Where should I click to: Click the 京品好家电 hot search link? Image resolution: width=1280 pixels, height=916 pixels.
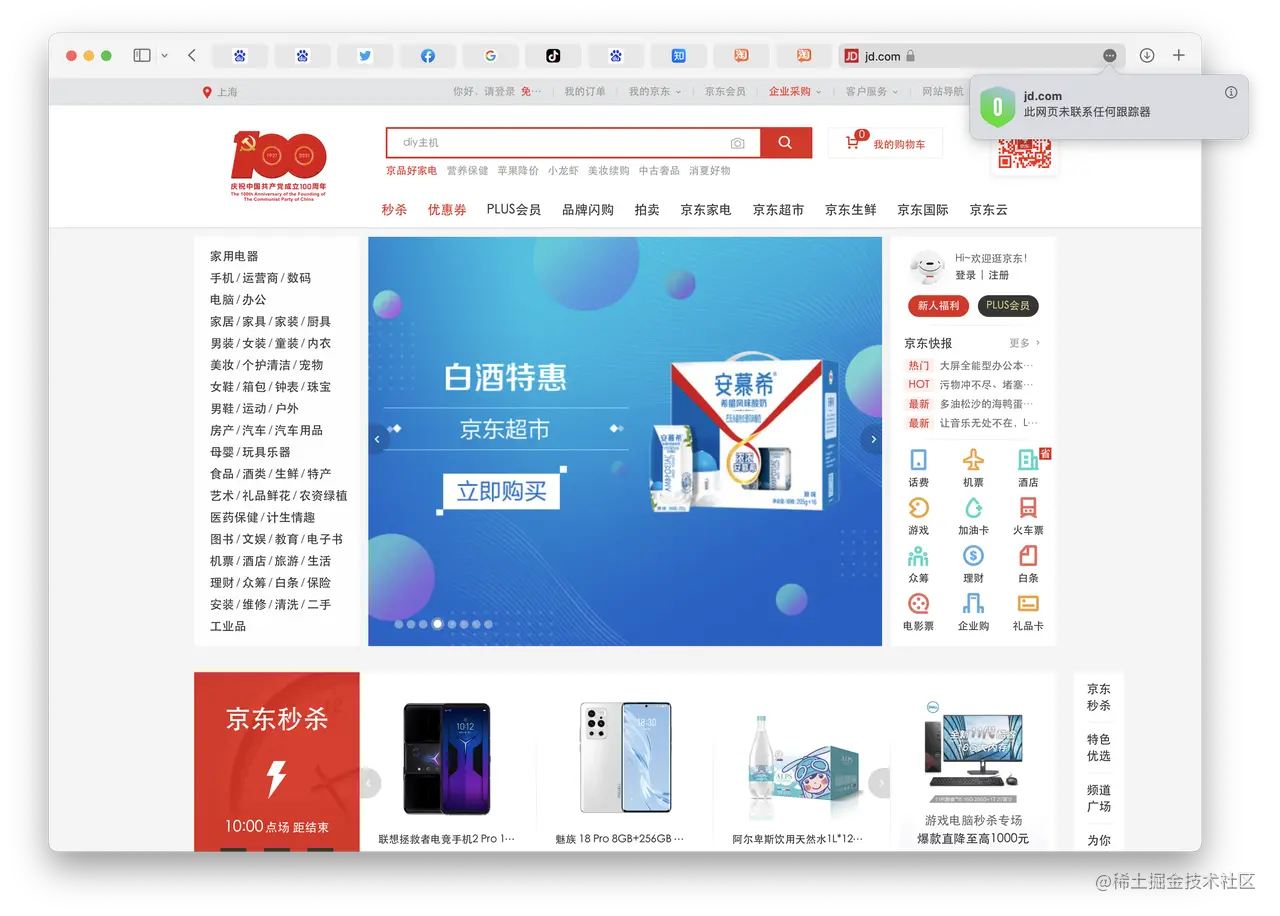[412, 171]
